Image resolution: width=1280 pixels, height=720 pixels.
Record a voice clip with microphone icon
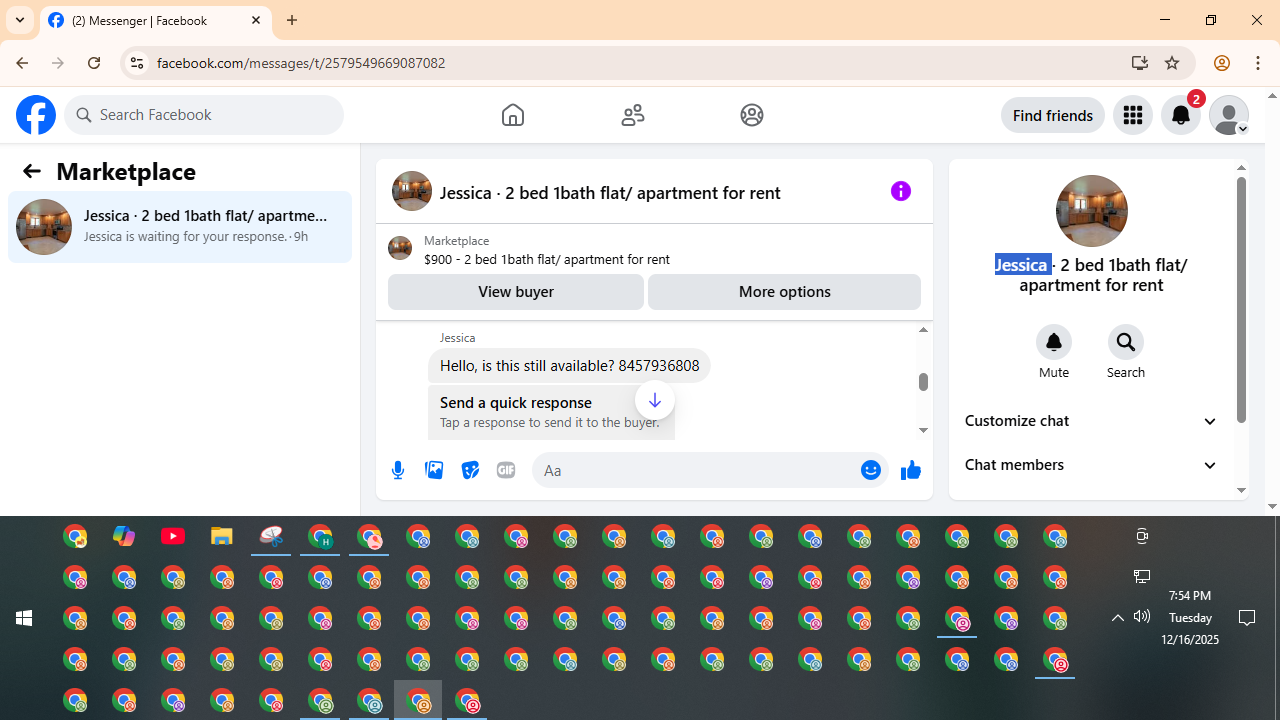click(398, 470)
